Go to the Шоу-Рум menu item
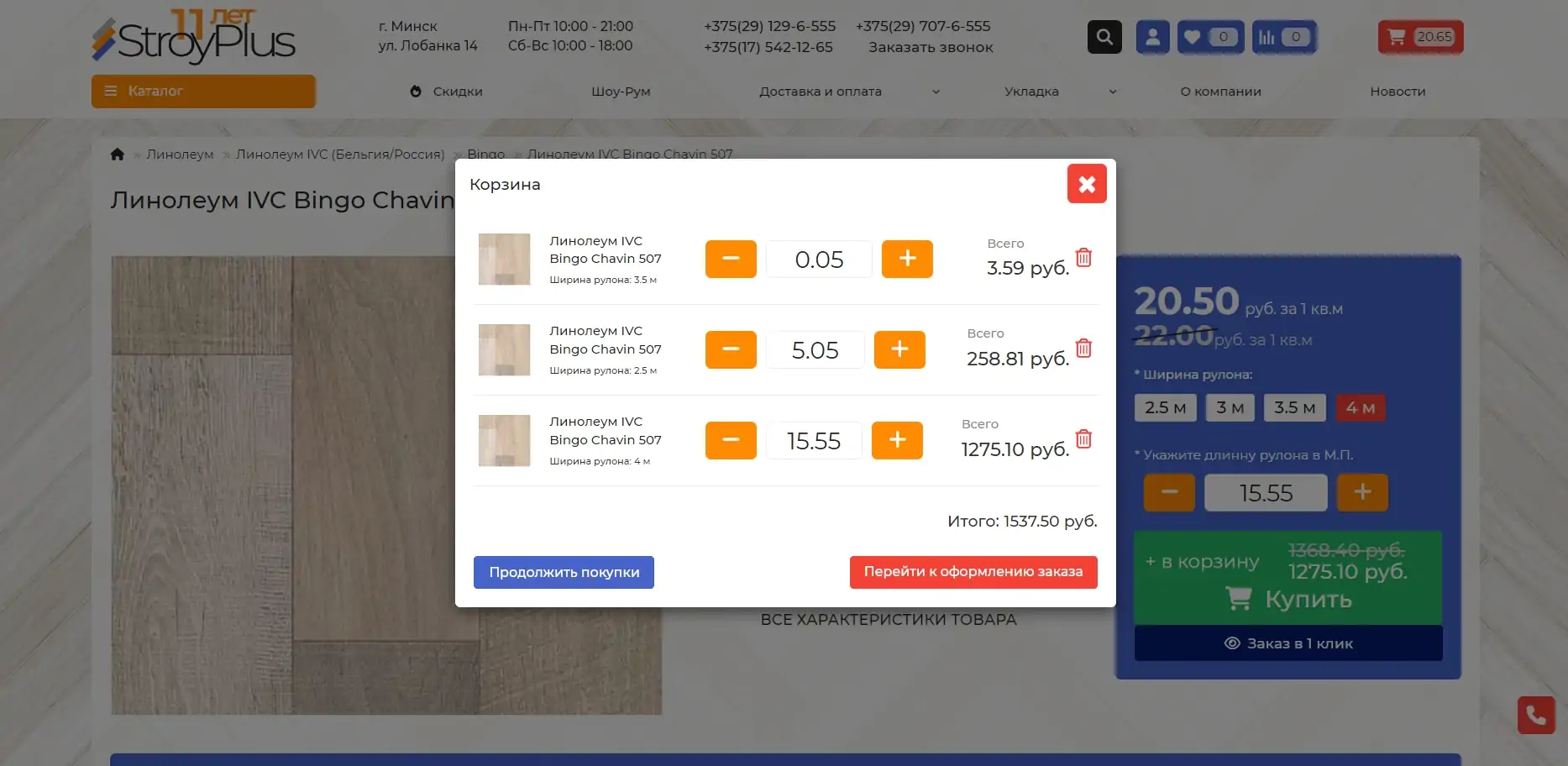Screen dimensions: 1568x766 pos(621,92)
